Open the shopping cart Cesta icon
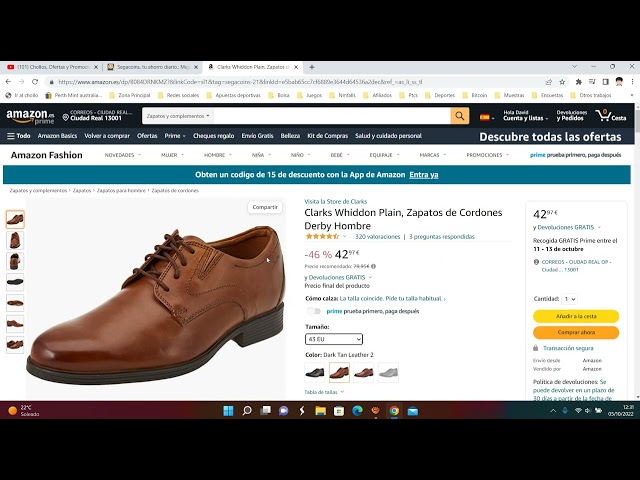Image resolution: width=640 pixels, height=480 pixels. pos(611,116)
